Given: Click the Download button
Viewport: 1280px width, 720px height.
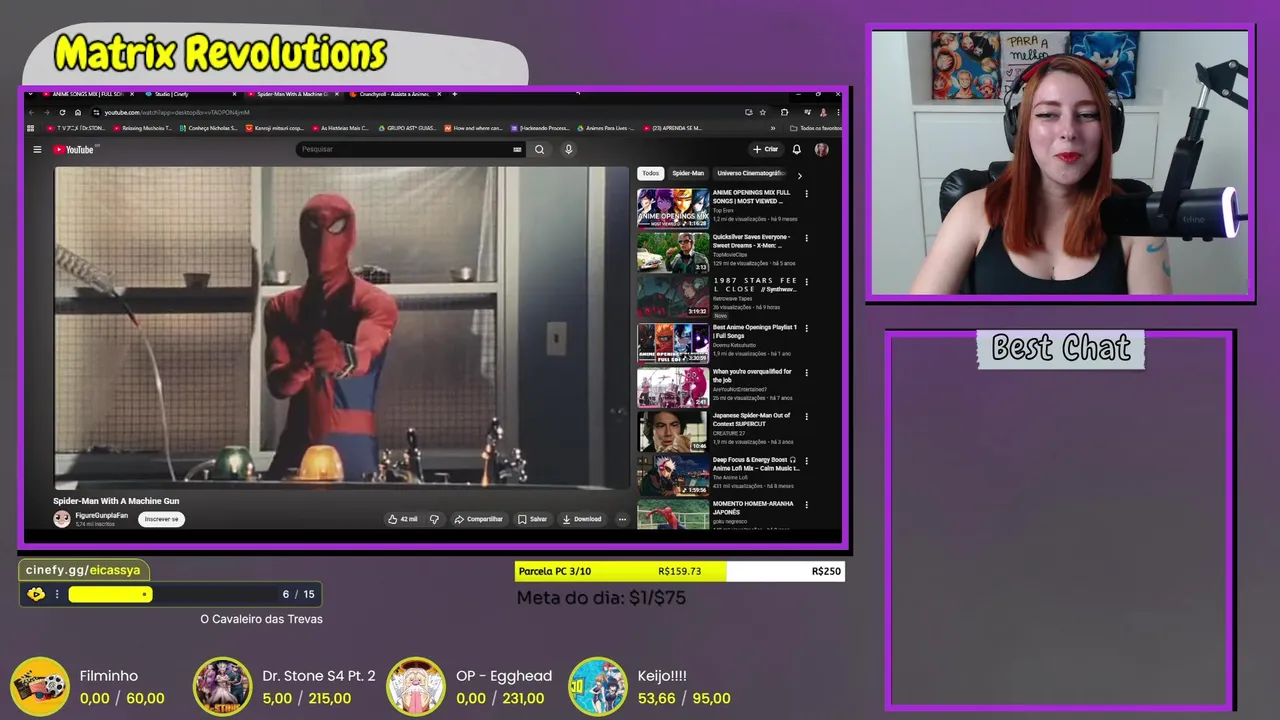Looking at the screenshot, I should (x=582, y=519).
